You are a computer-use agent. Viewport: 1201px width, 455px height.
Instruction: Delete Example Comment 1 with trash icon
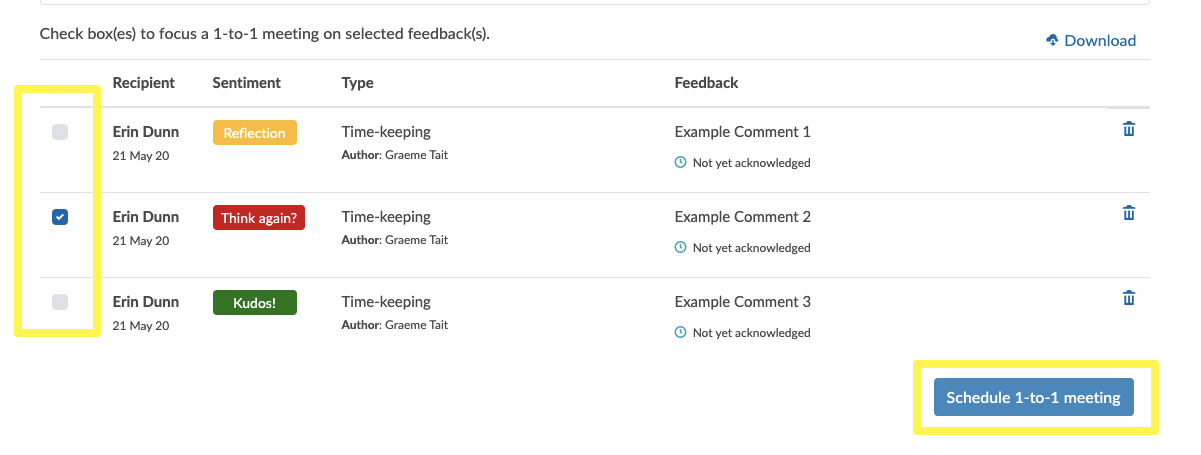tap(1129, 129)
